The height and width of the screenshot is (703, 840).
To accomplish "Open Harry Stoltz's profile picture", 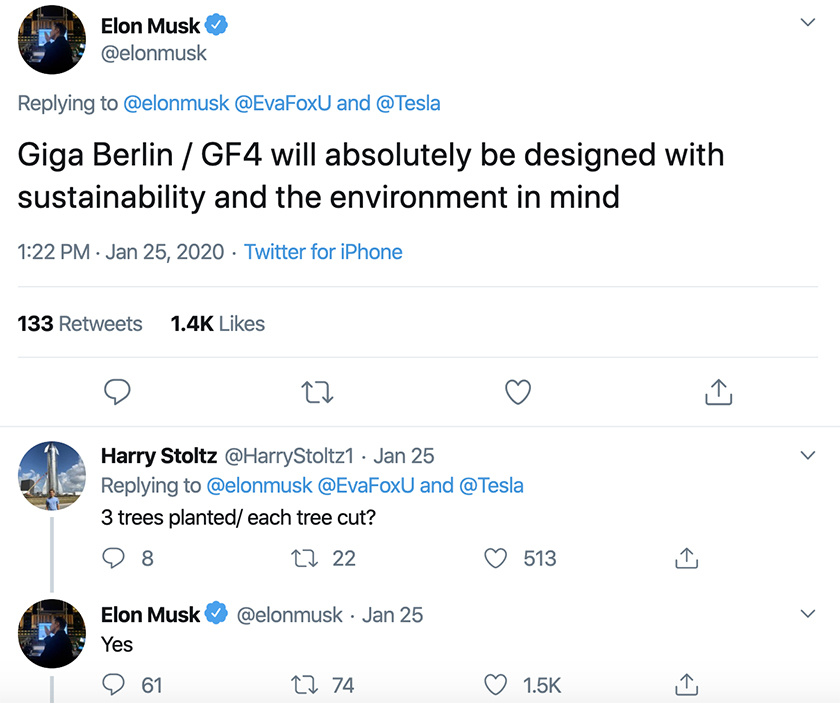I will [52, 475].
